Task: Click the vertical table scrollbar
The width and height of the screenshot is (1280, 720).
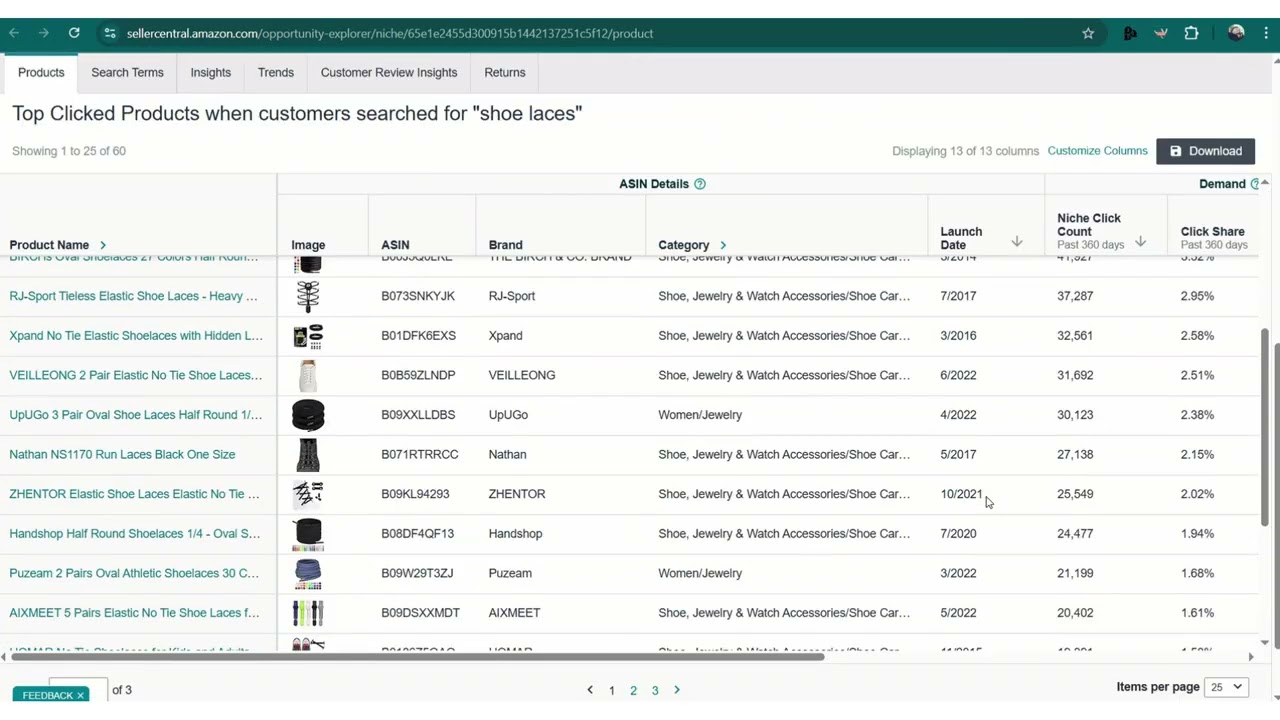Action: click(x=1265, y=425)
